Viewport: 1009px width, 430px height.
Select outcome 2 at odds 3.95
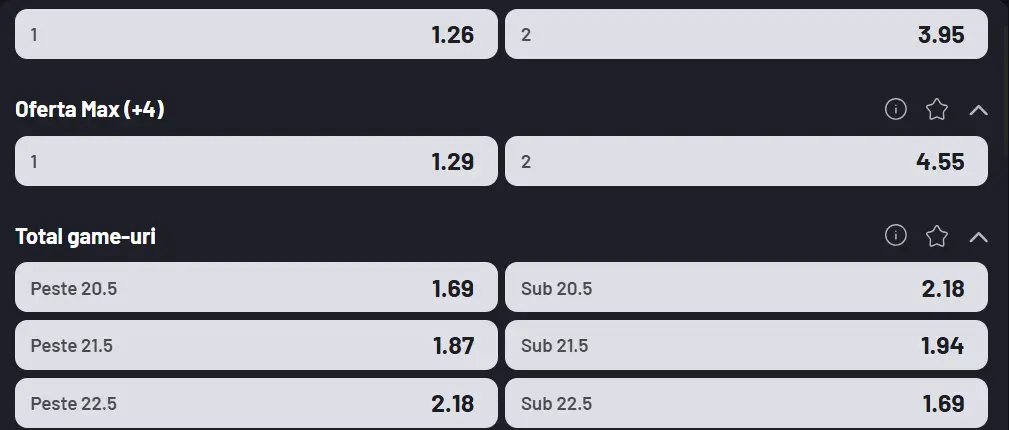pos(746,34)
